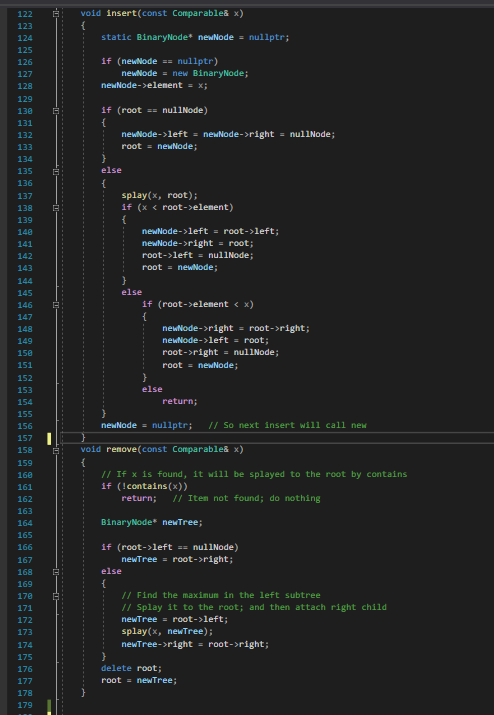
Task: Collapse the 'if (root == nullNode)' fold on line 130
Action: coord(56,111)
